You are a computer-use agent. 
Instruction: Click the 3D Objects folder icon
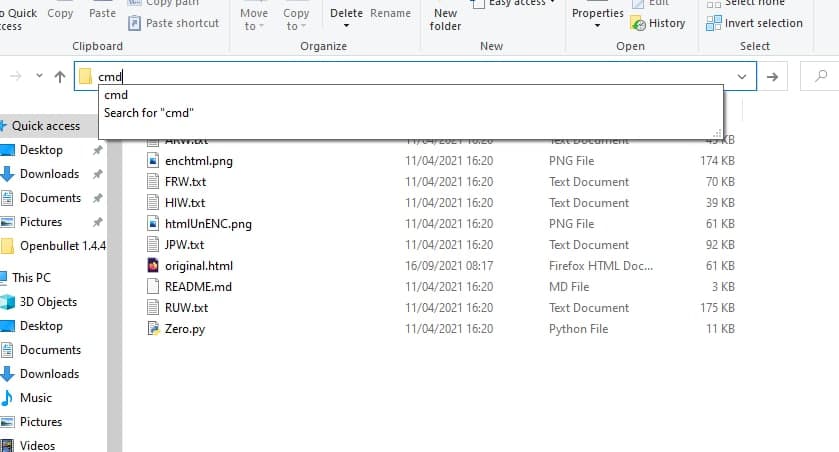point(9,302)
